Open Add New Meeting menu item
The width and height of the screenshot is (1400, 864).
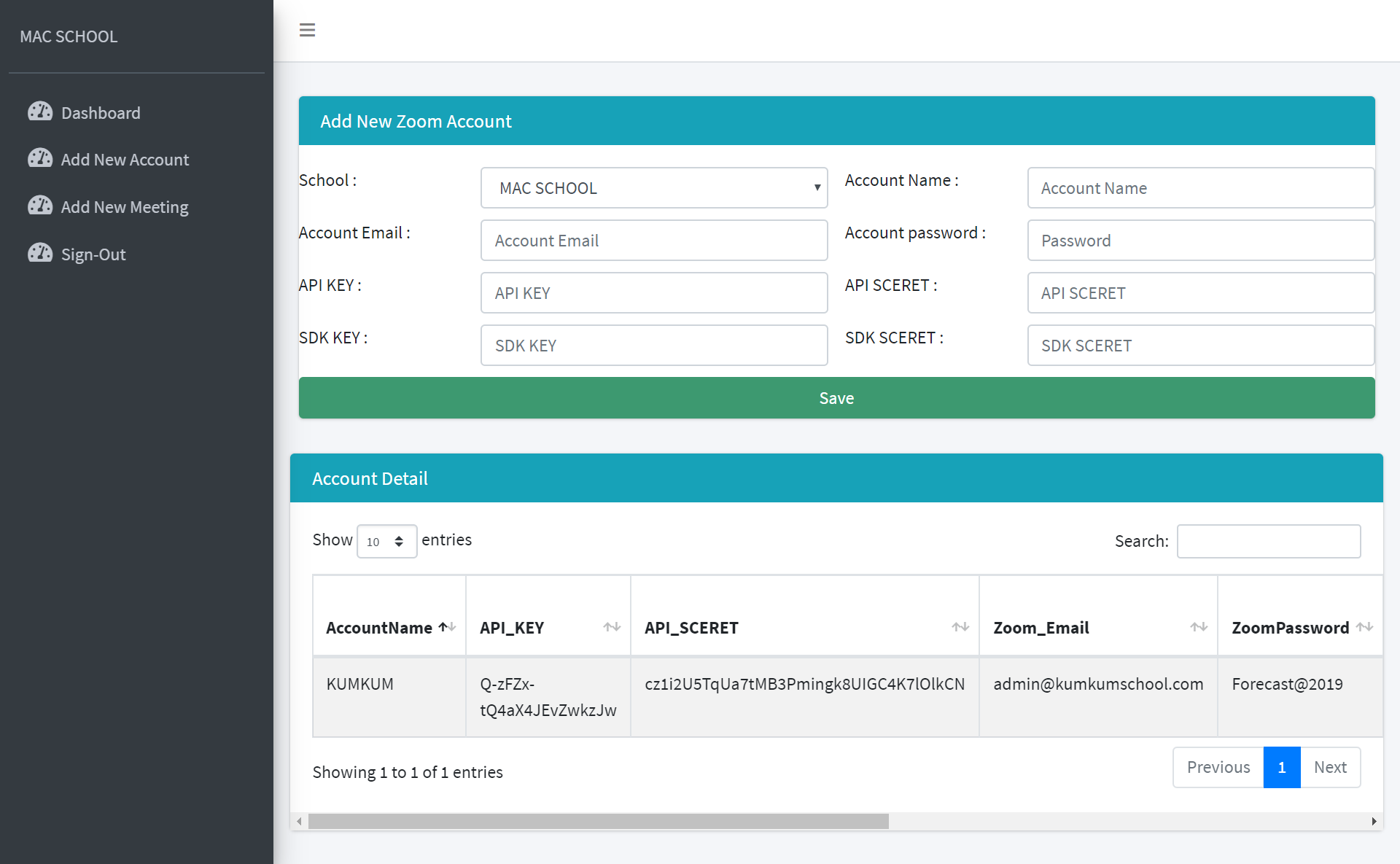[x=125, y=207]
